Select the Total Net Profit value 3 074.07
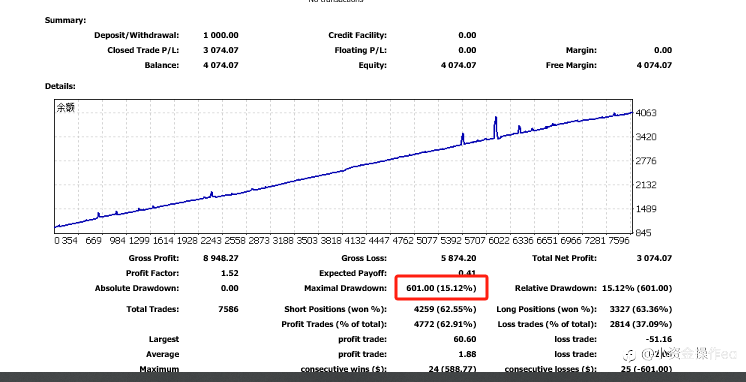This screenshot has width=746, height=382. click(654, 258)
